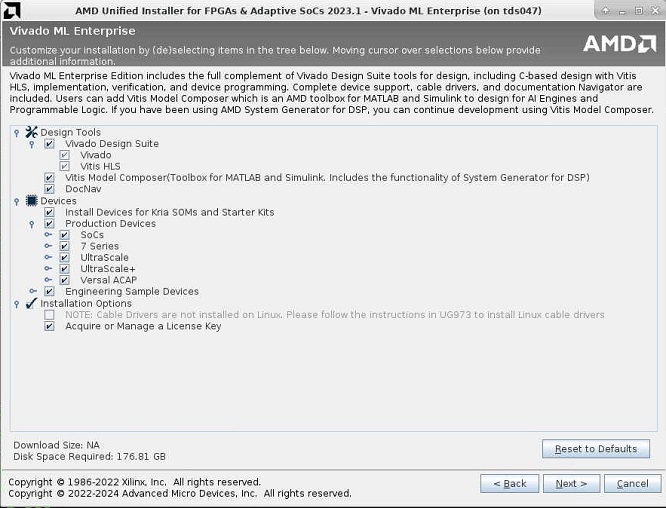The height and width of the screenshot is (508, 666).
Task: Click the Devices chip icon
Action: 31,201
